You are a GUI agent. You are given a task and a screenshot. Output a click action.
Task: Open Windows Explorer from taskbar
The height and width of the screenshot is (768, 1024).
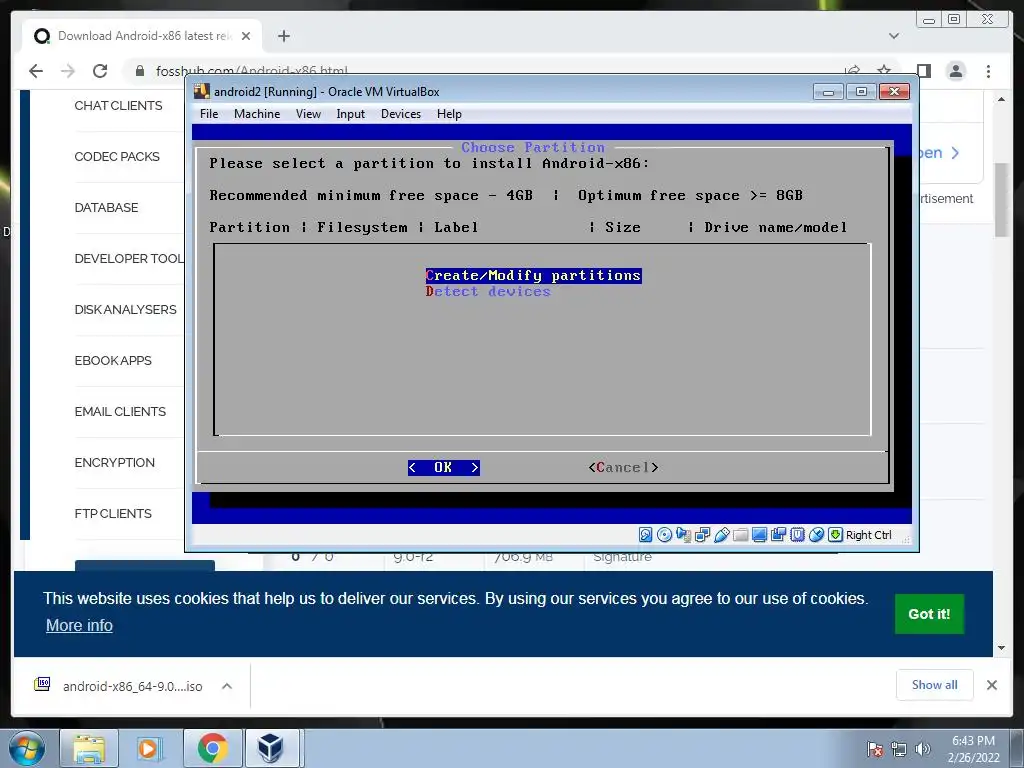(89, 749)
